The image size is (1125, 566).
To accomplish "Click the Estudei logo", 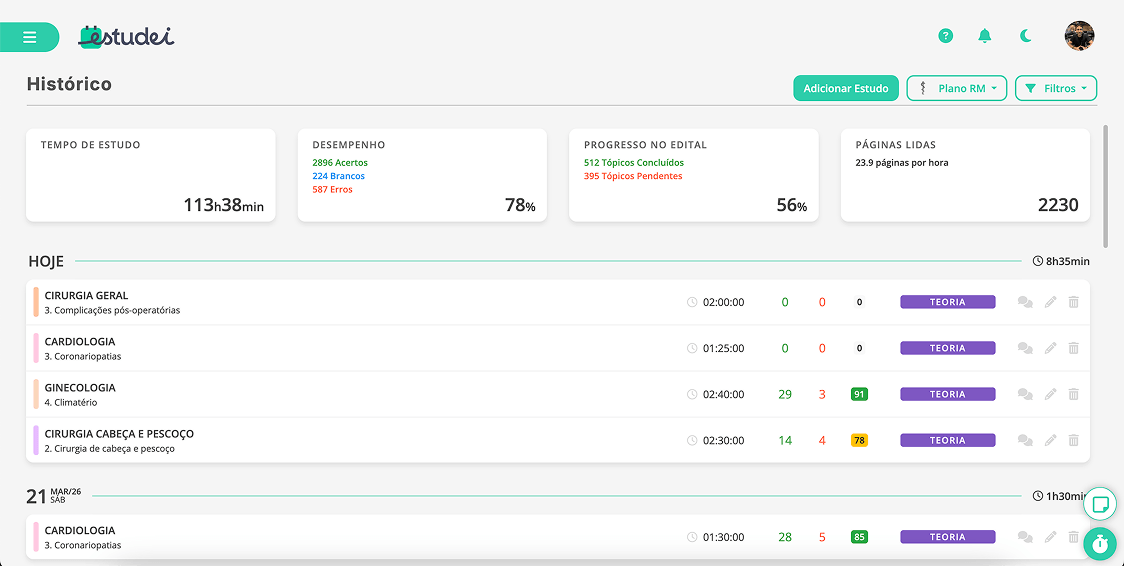I will click(x=127, y=36).
